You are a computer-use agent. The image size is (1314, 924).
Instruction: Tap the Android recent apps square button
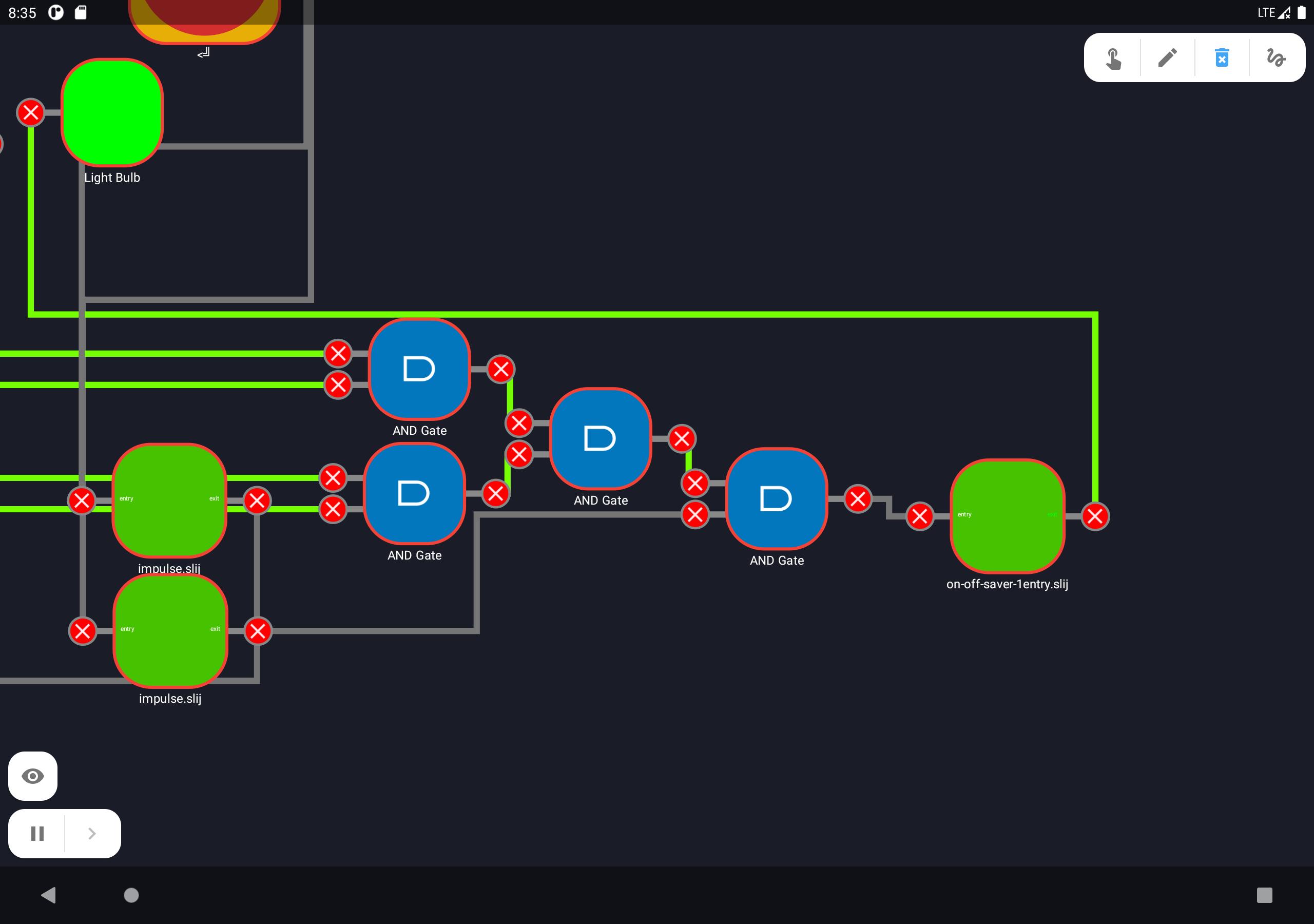1264,895
